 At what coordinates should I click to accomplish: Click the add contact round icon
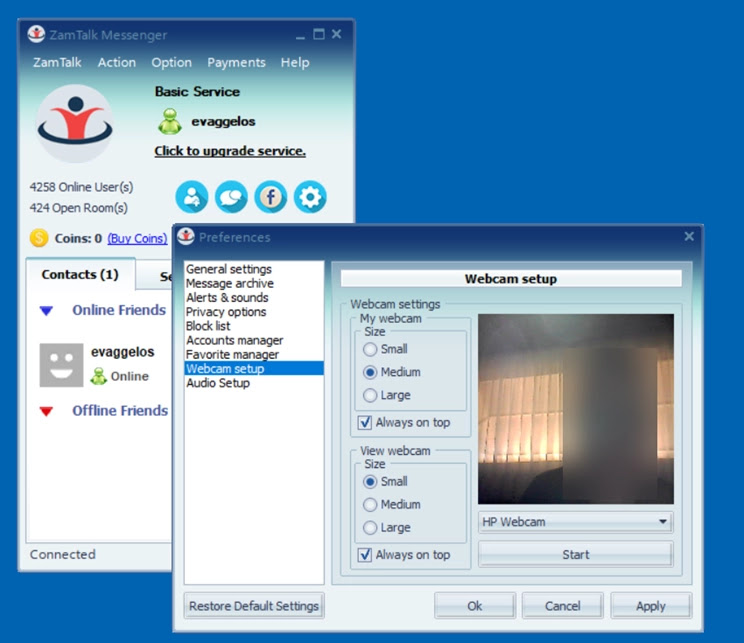[192, 197]
